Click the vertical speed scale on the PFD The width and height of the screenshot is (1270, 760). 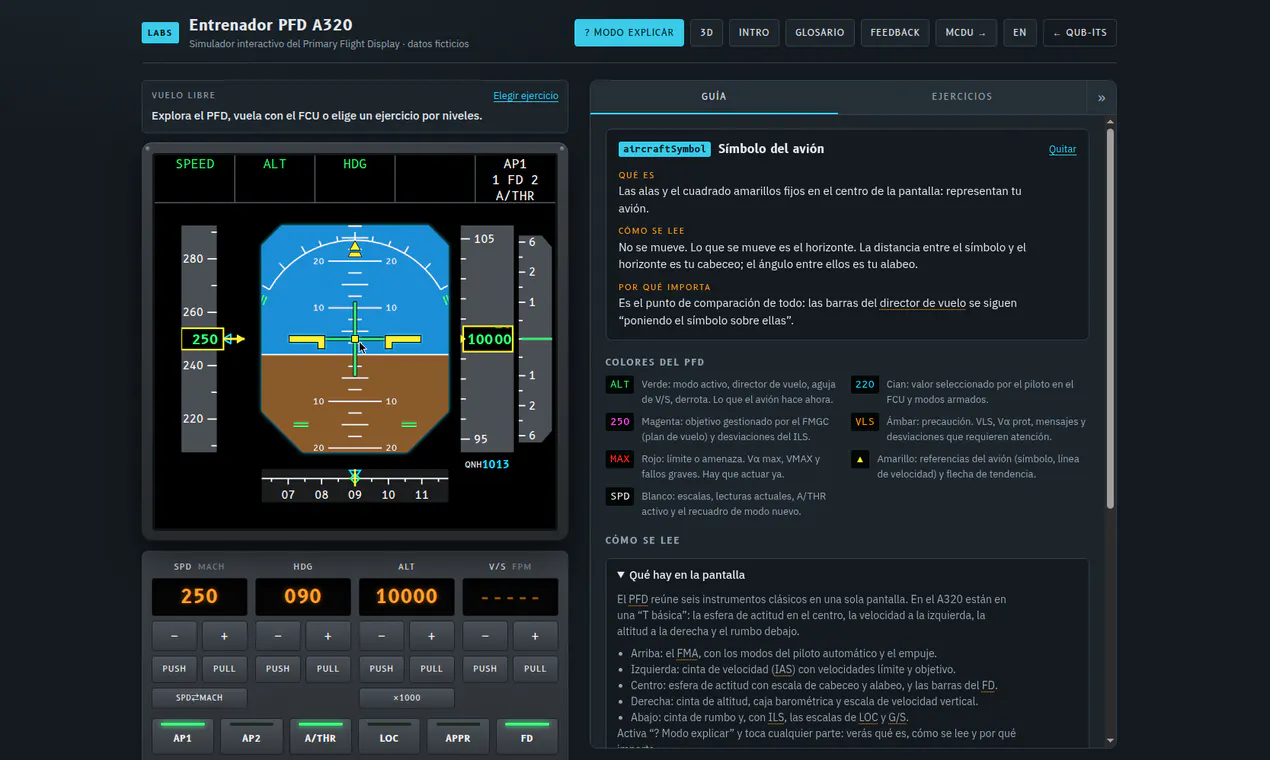(x=534, y=339)
